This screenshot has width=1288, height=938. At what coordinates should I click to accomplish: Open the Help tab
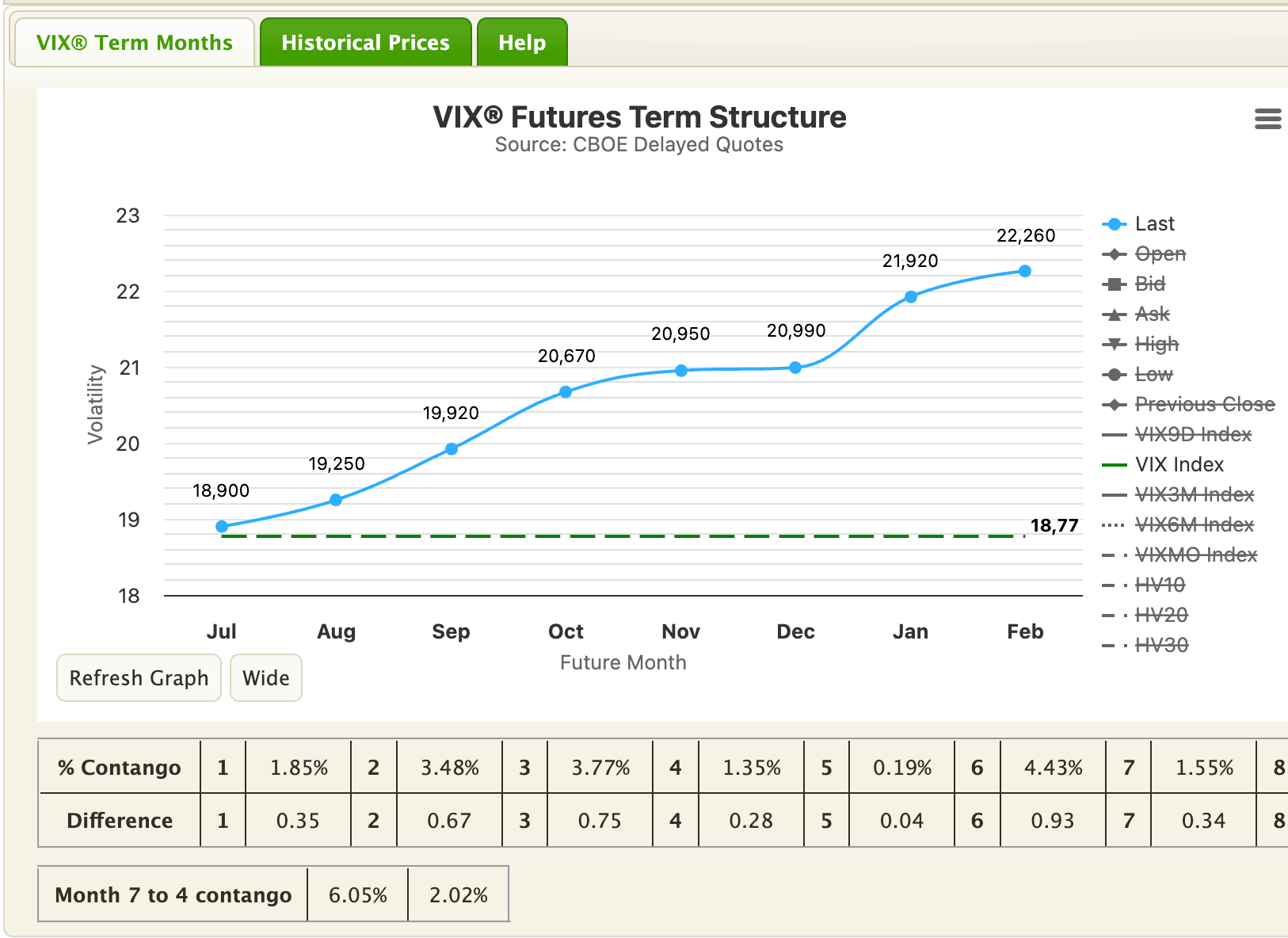pyautogui.click(x=522, y=43)
